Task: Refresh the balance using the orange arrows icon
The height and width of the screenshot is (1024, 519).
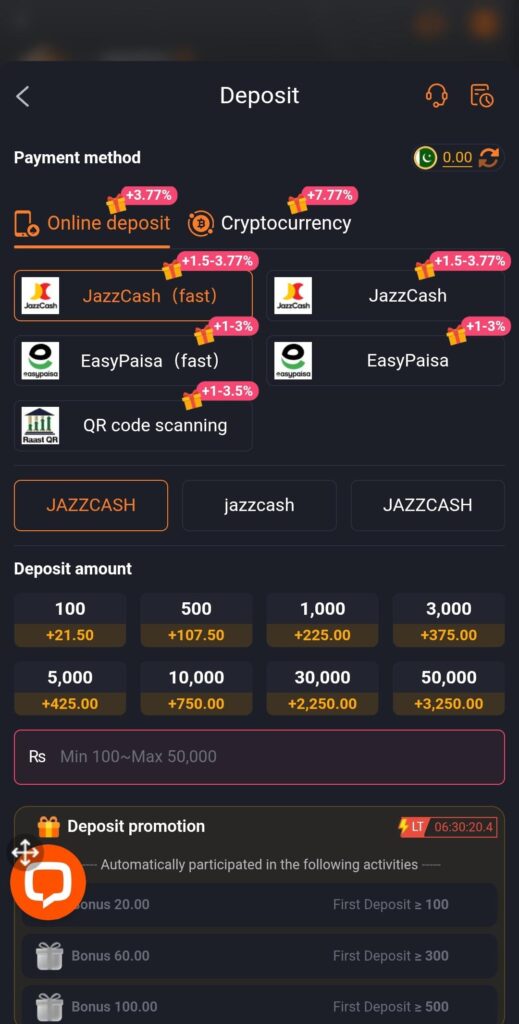Action: click(x=488, y=157)
